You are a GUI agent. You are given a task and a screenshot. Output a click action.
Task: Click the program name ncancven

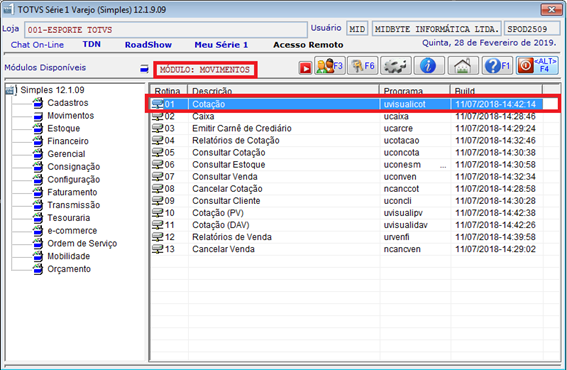click(402, 249)
